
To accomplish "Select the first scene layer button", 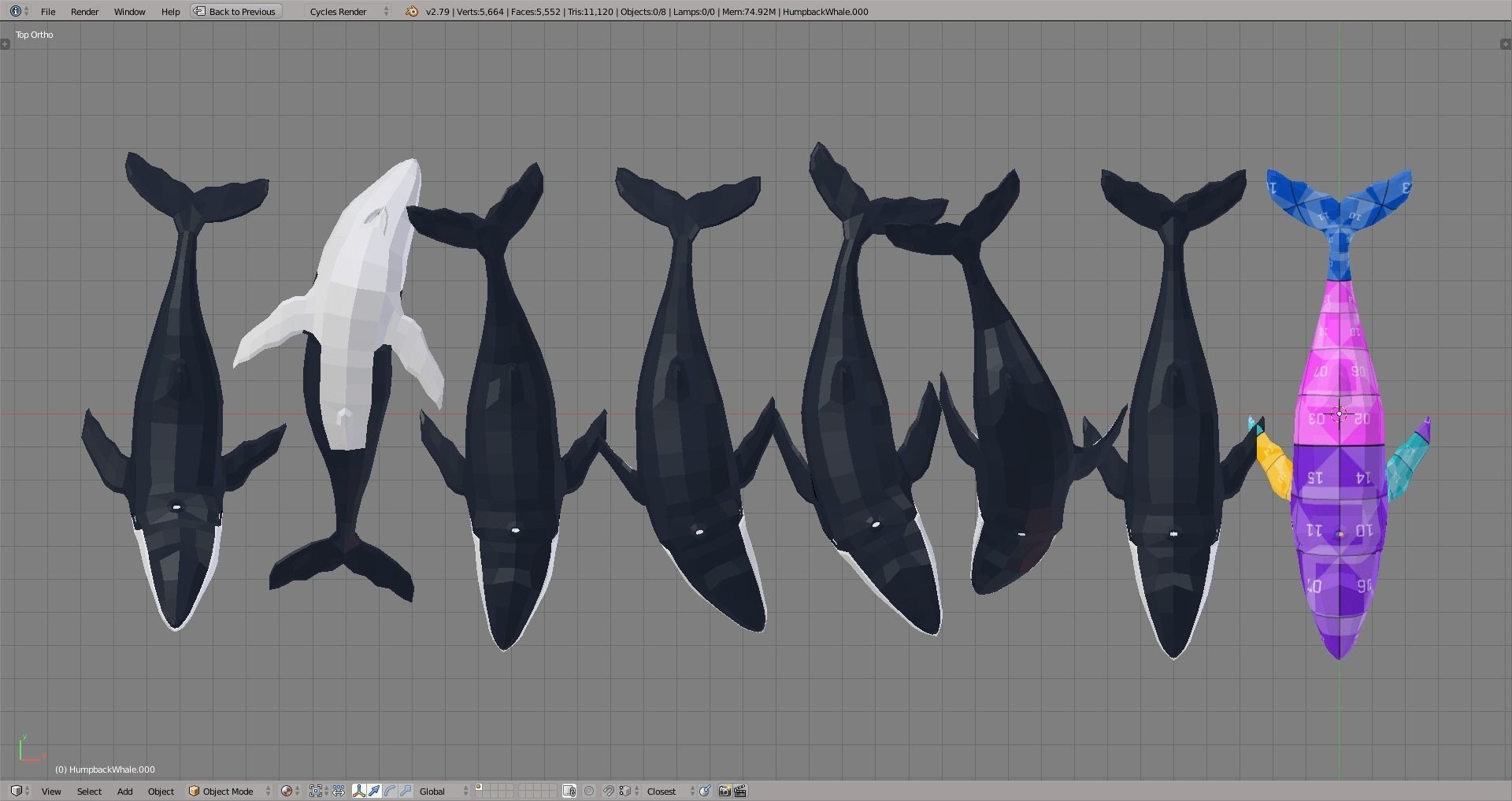I will coord(479,787).
